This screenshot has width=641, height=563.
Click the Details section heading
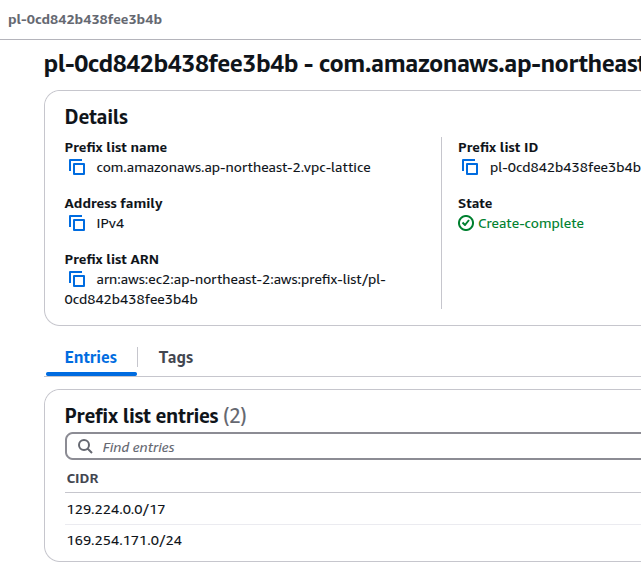pyautogui.click(x=96, y=117)
